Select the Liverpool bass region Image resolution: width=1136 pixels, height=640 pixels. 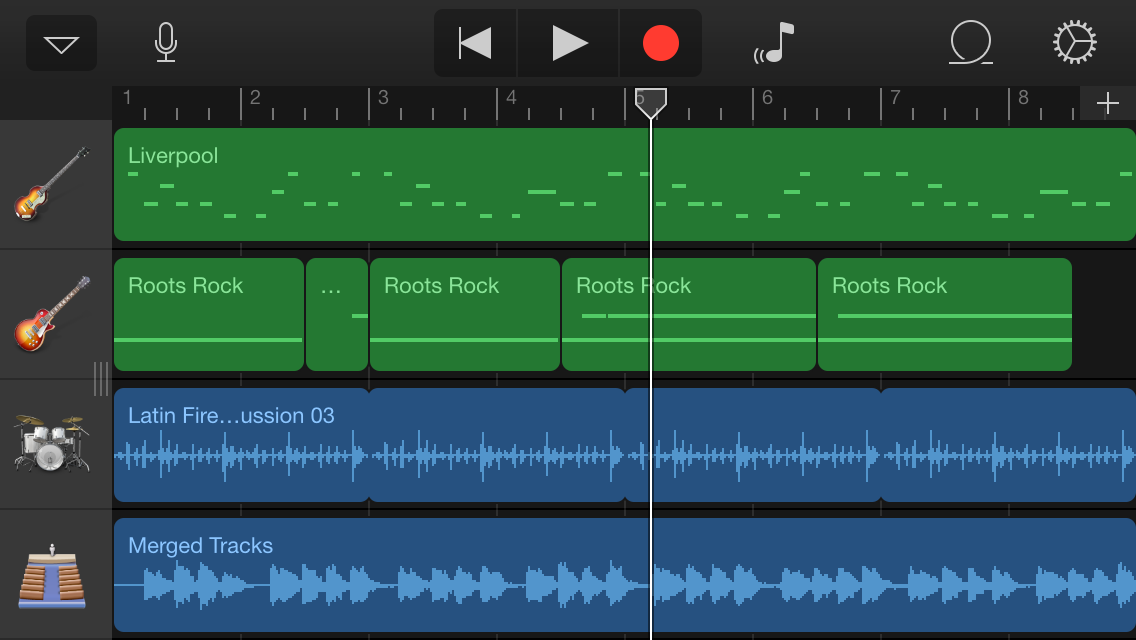(x=625, y=184)
